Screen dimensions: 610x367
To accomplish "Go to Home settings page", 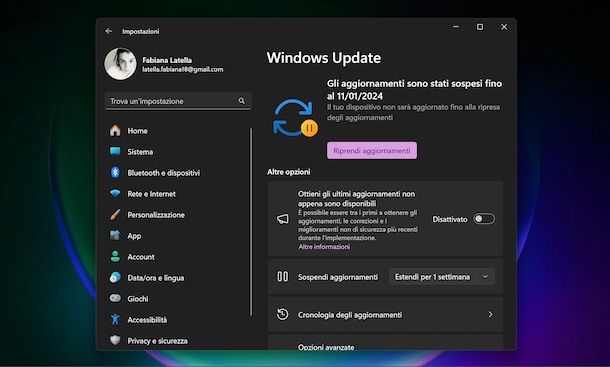I will click(137, 131).
